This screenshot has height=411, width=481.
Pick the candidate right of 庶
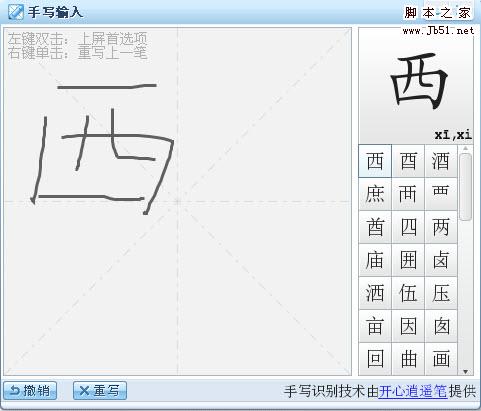tap(408, 194)
